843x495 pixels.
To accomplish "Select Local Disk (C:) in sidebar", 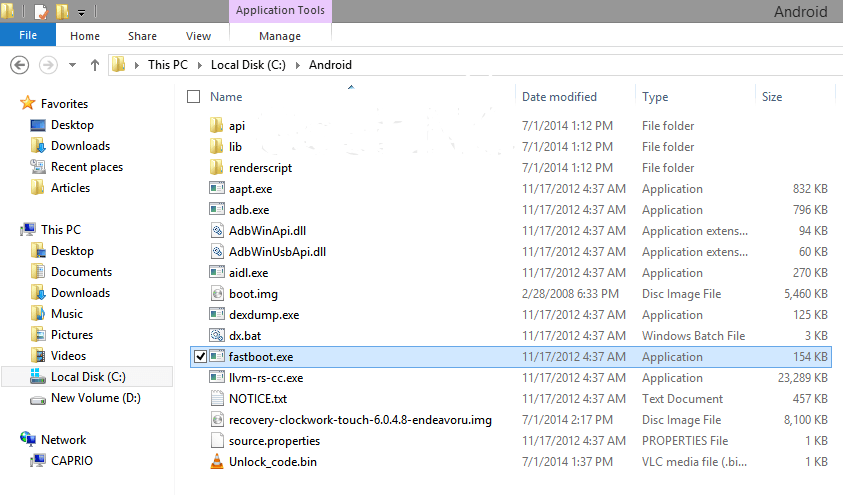I will click(88, 377).
